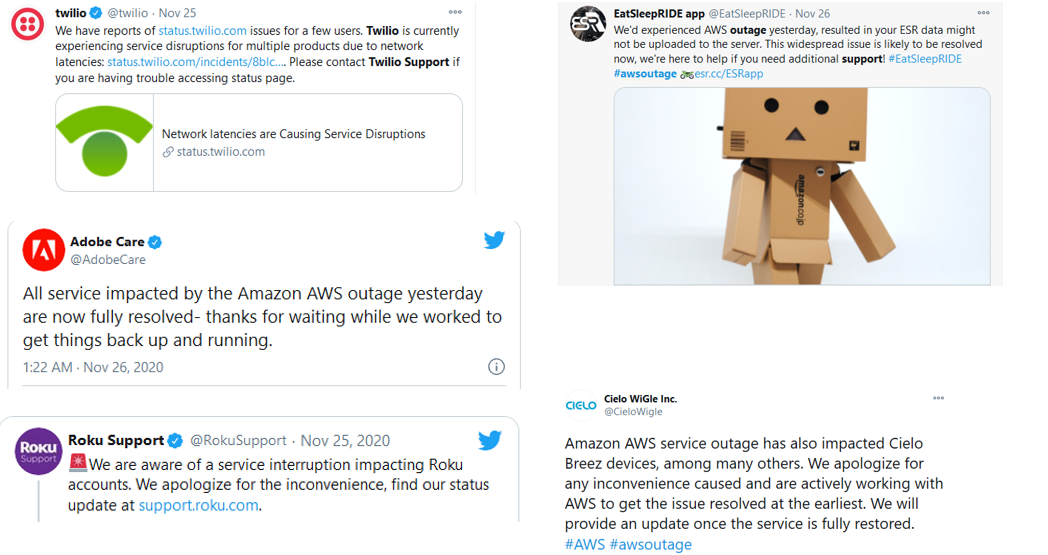Click the Adobe Care red logo avatar
The width and height of the screenshot is (1048, 555).
pos(43,250)
